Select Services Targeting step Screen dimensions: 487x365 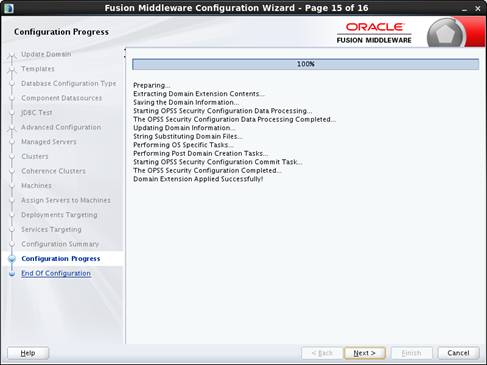coord(51,229)
